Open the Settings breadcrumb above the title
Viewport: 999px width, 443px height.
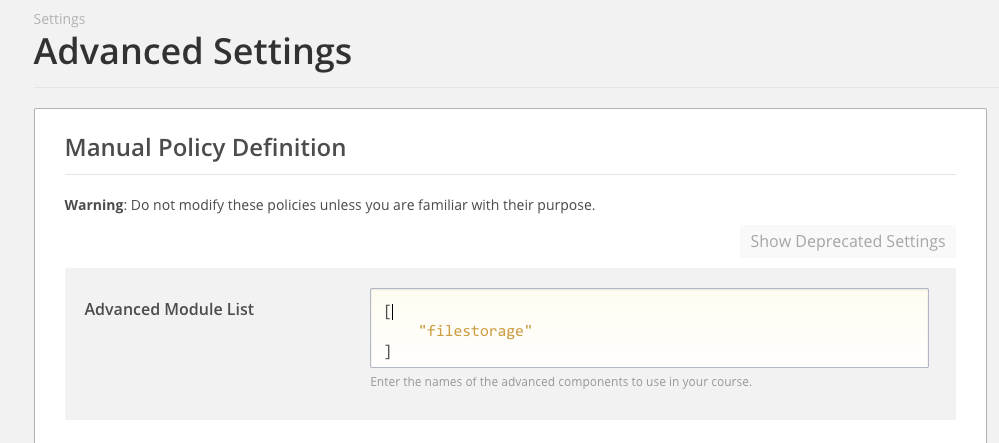click(x=59, y=19)
